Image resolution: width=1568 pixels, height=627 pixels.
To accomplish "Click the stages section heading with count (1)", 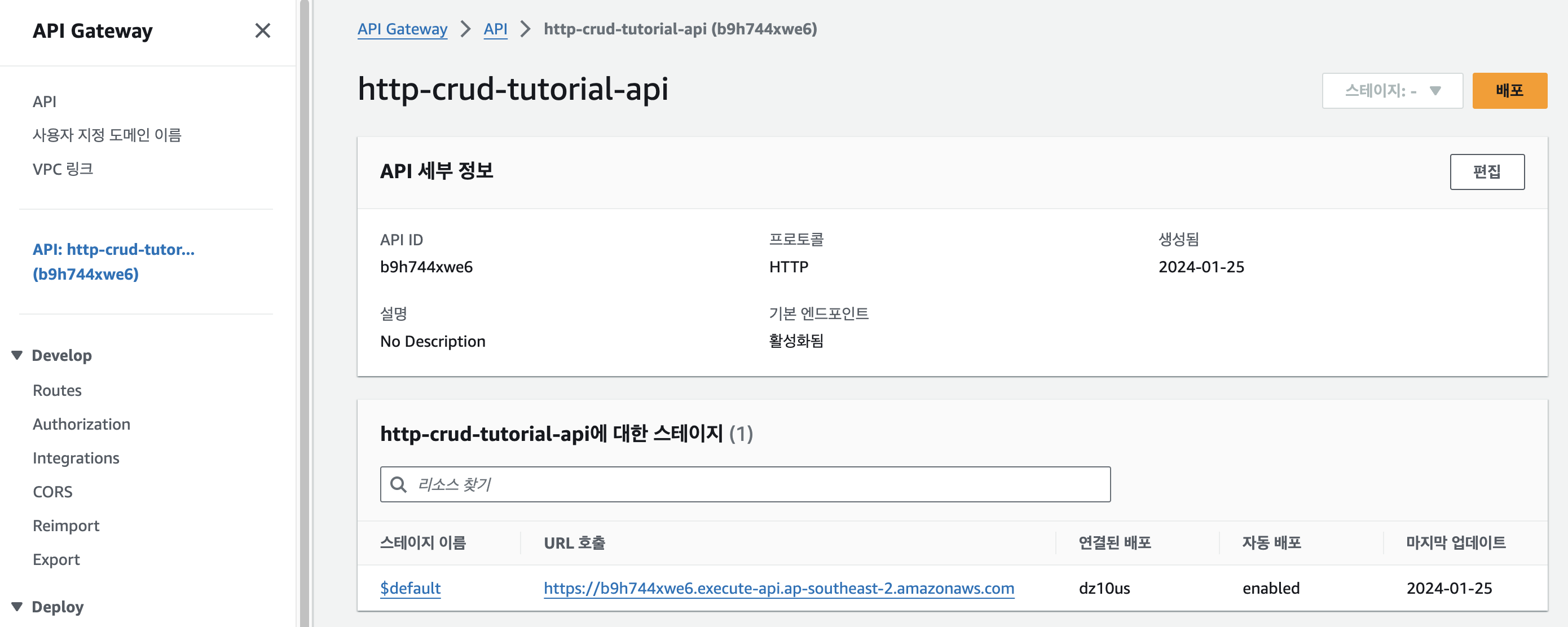I will point(566,434).
